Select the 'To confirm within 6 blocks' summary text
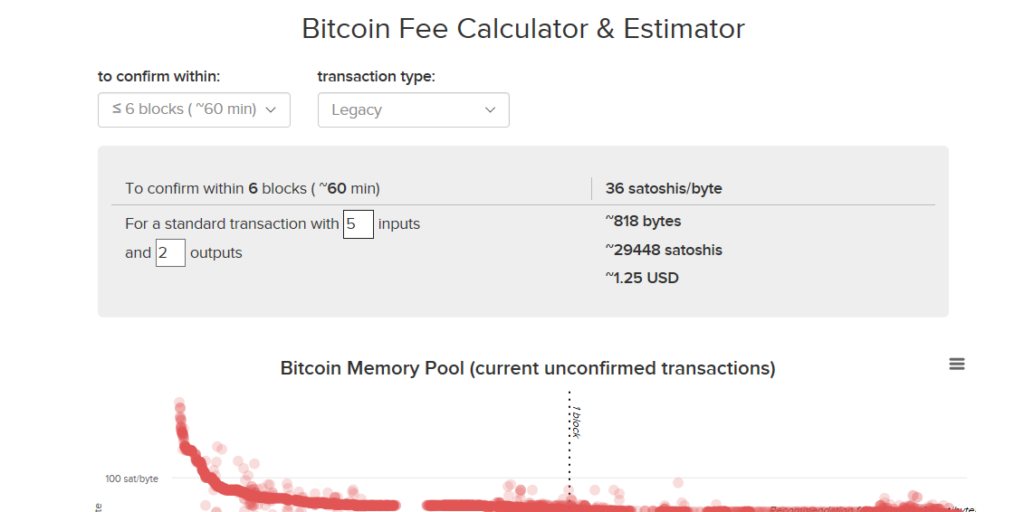Viewport: 1024px width, 512px height. point(252,188)
